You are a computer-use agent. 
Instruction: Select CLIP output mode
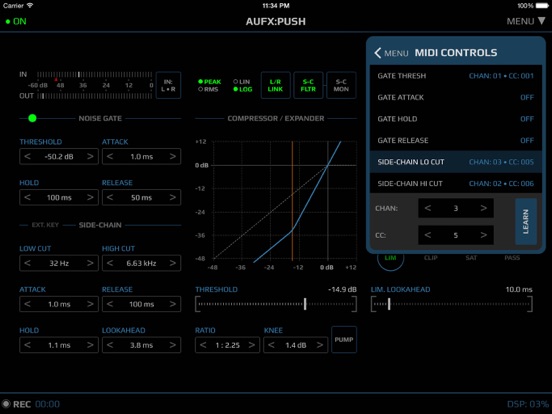click(x=431, y=258)
